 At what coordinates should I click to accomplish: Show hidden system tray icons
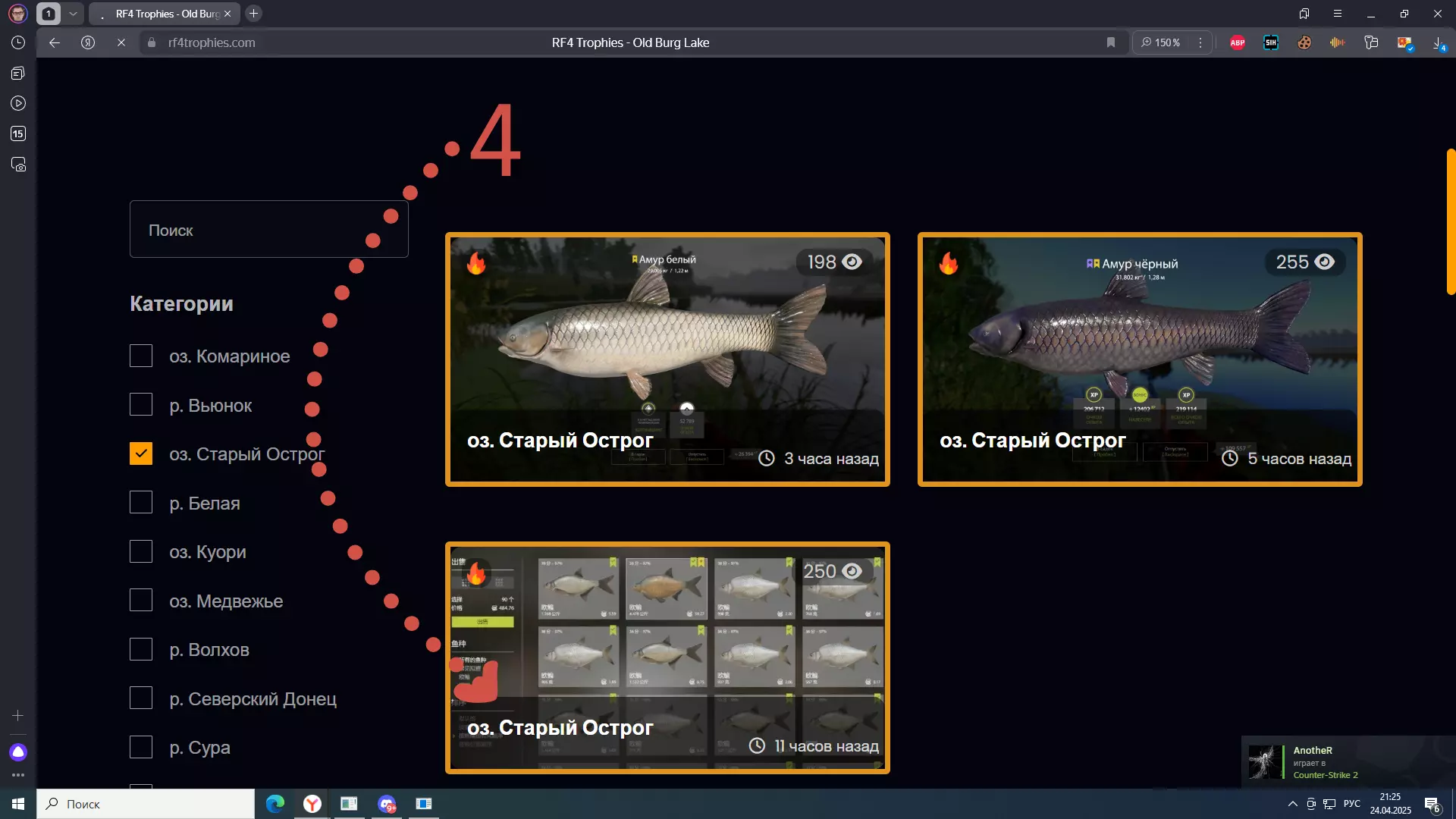tap(1292, 804)
